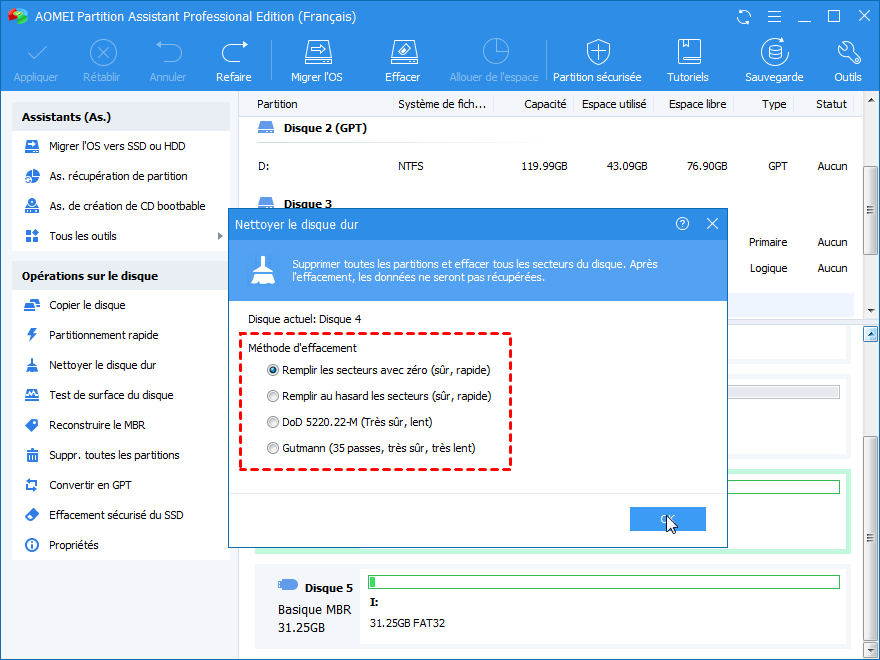Click partition list scrollbar down arrow
Screen dimensions: 880x660
coord(870,310)
